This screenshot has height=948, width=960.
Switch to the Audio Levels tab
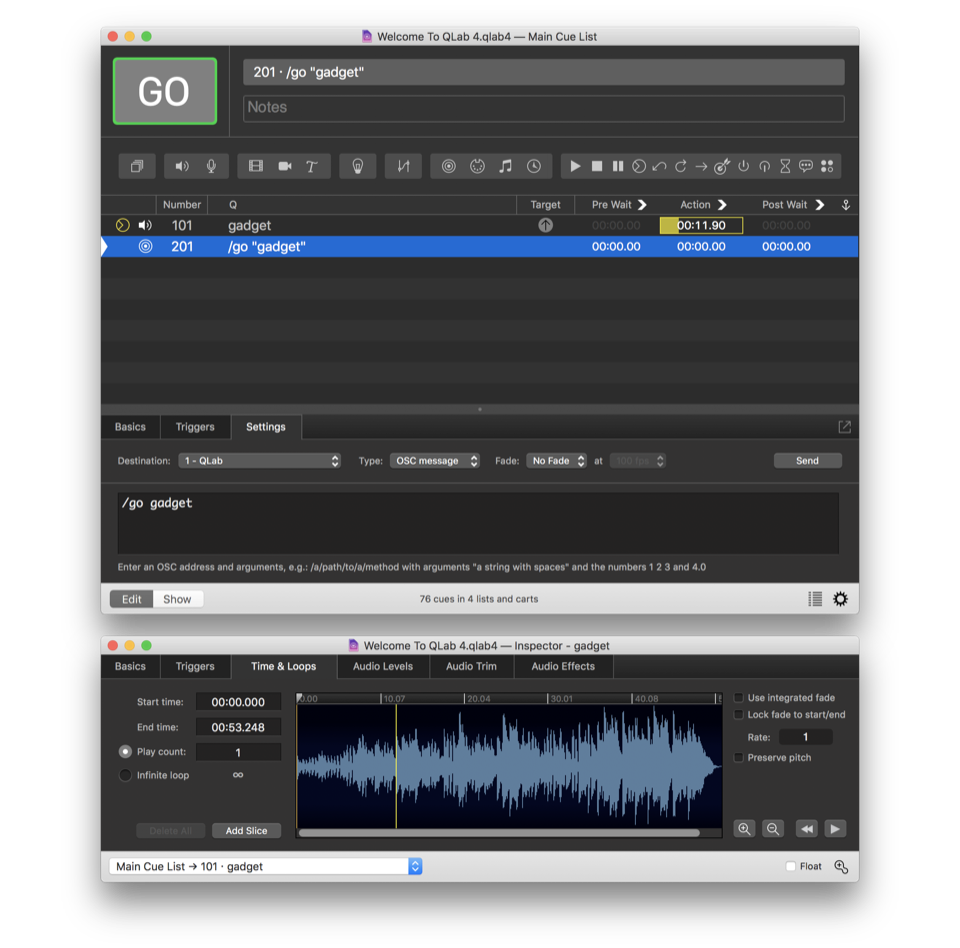pos(383,667)
